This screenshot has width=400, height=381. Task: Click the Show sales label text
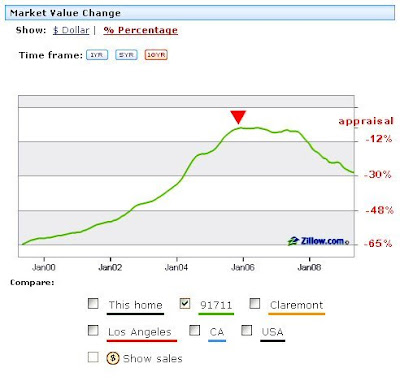153,359
